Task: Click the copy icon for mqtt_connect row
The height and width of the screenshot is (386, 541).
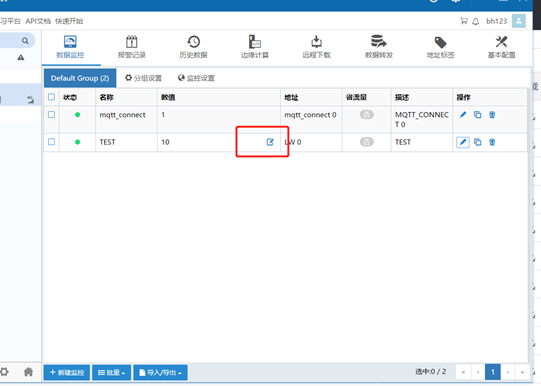Action: 478,115
